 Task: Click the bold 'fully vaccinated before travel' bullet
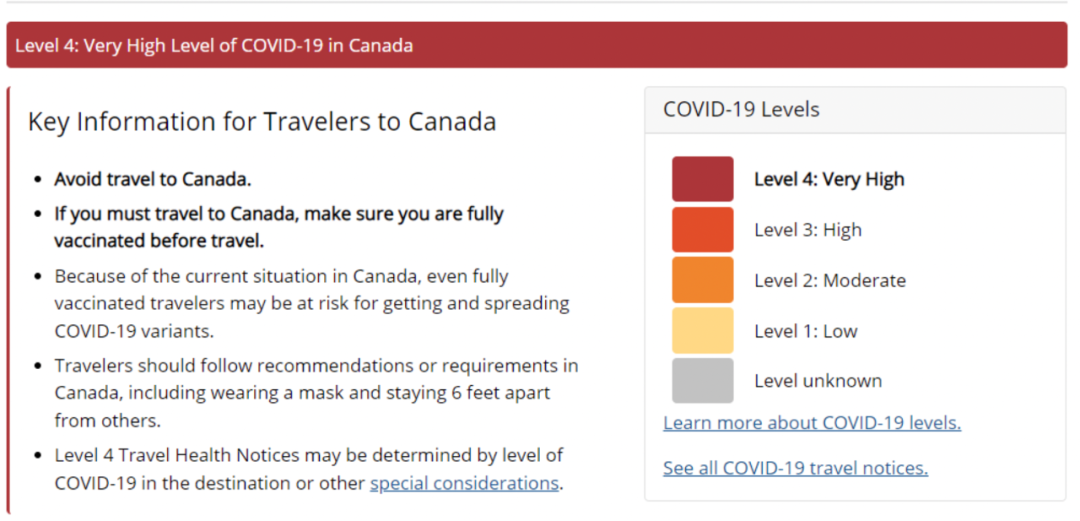point(279,227)
